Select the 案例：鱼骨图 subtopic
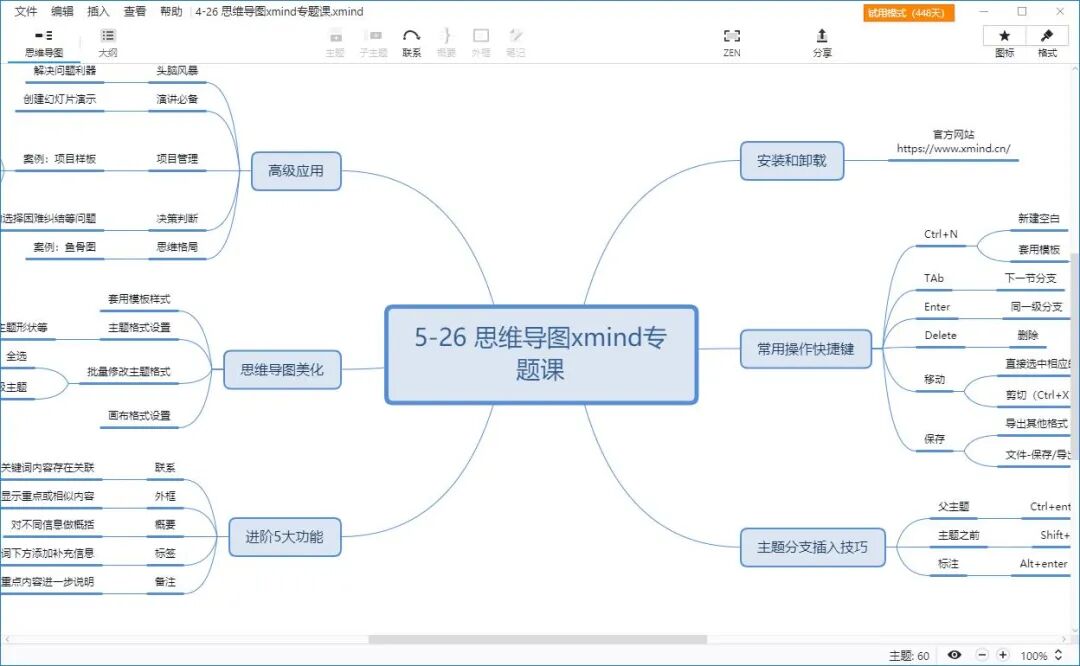This screenshot has width=1080, height=666. (65, 247)
